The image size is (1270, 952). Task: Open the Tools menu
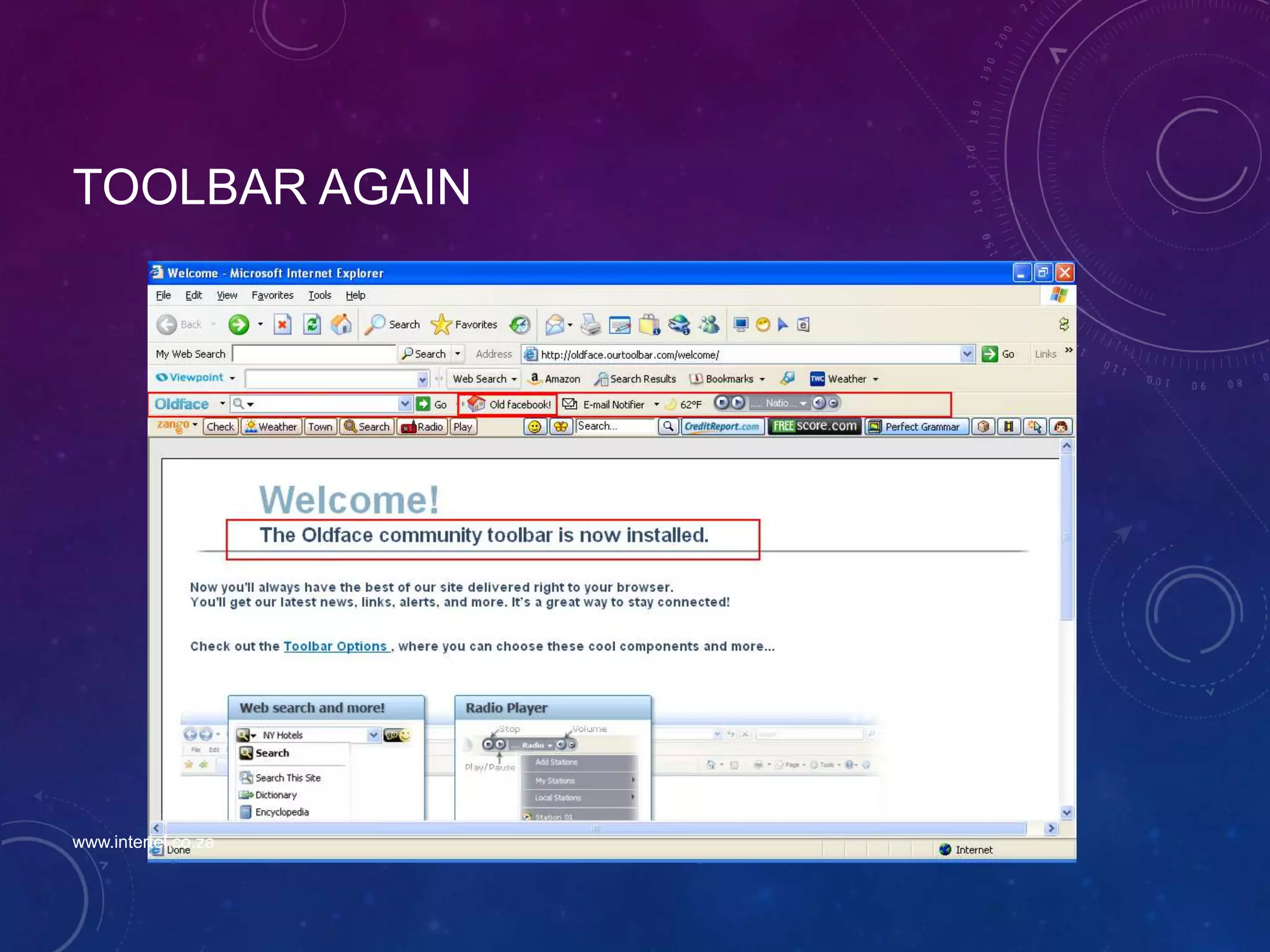pos(319,295)
